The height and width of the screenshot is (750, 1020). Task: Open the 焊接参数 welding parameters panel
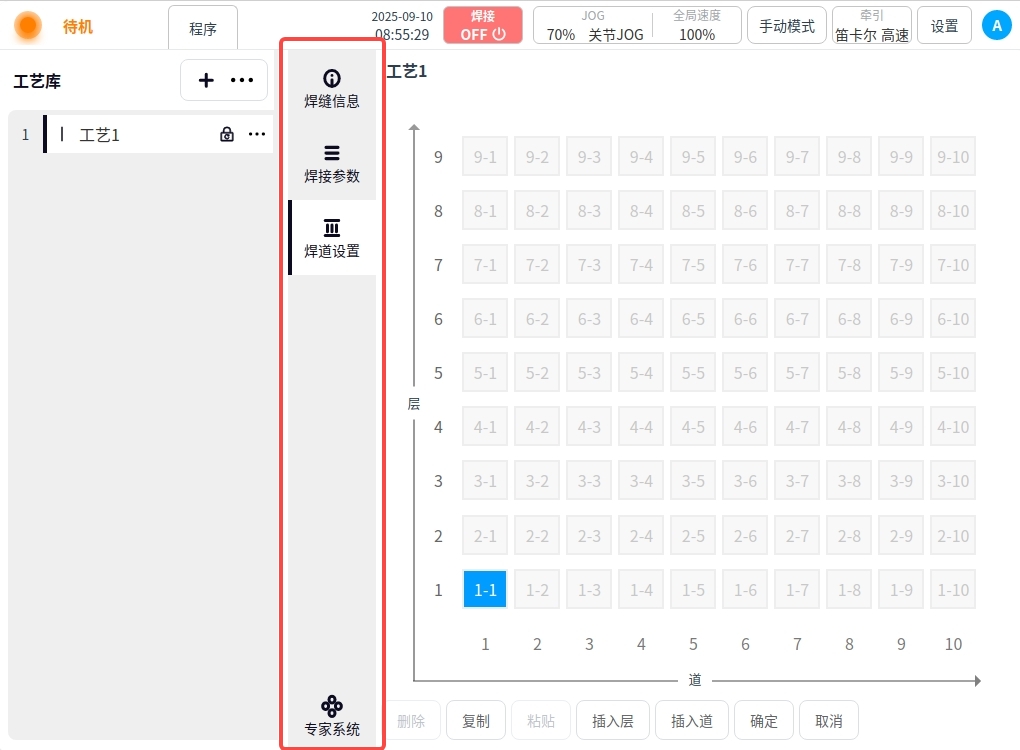tap(332, 163)
